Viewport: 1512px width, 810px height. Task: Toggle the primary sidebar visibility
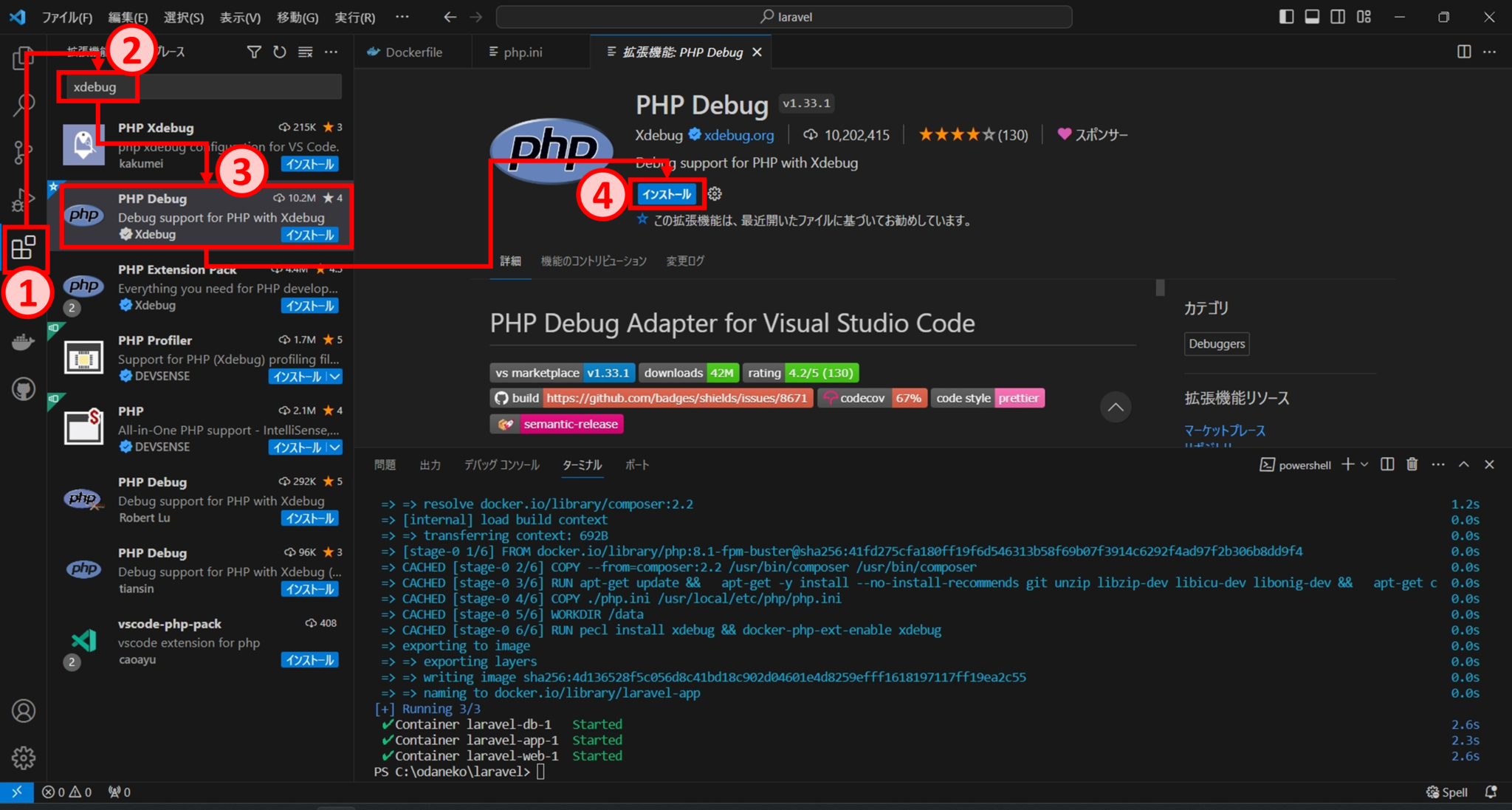[1286, 16]
